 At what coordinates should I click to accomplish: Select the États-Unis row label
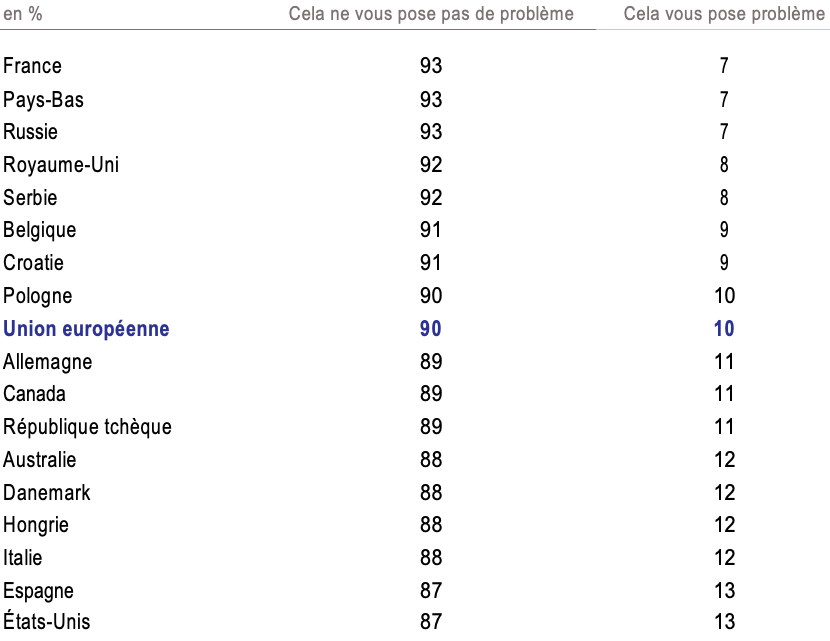(46, 622)
